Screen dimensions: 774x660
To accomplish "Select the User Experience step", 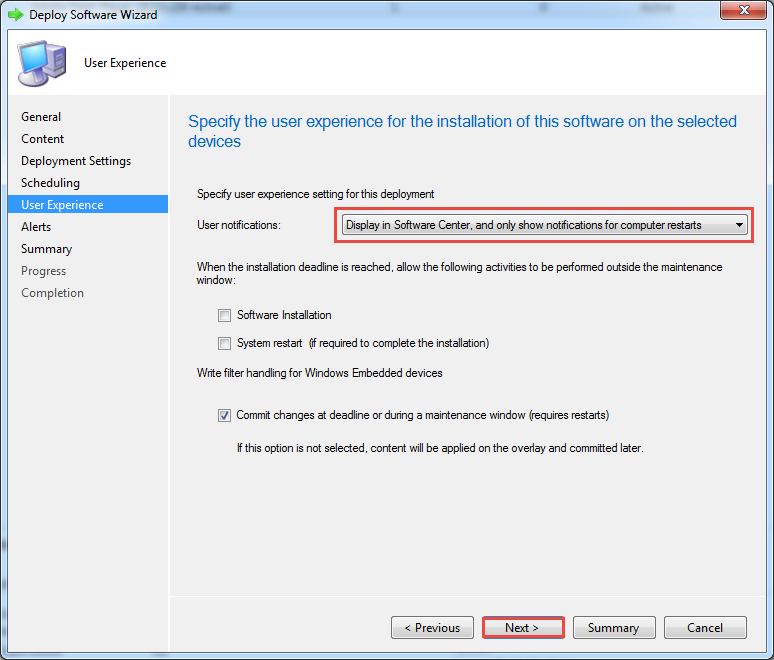I will tap(88, 204).
